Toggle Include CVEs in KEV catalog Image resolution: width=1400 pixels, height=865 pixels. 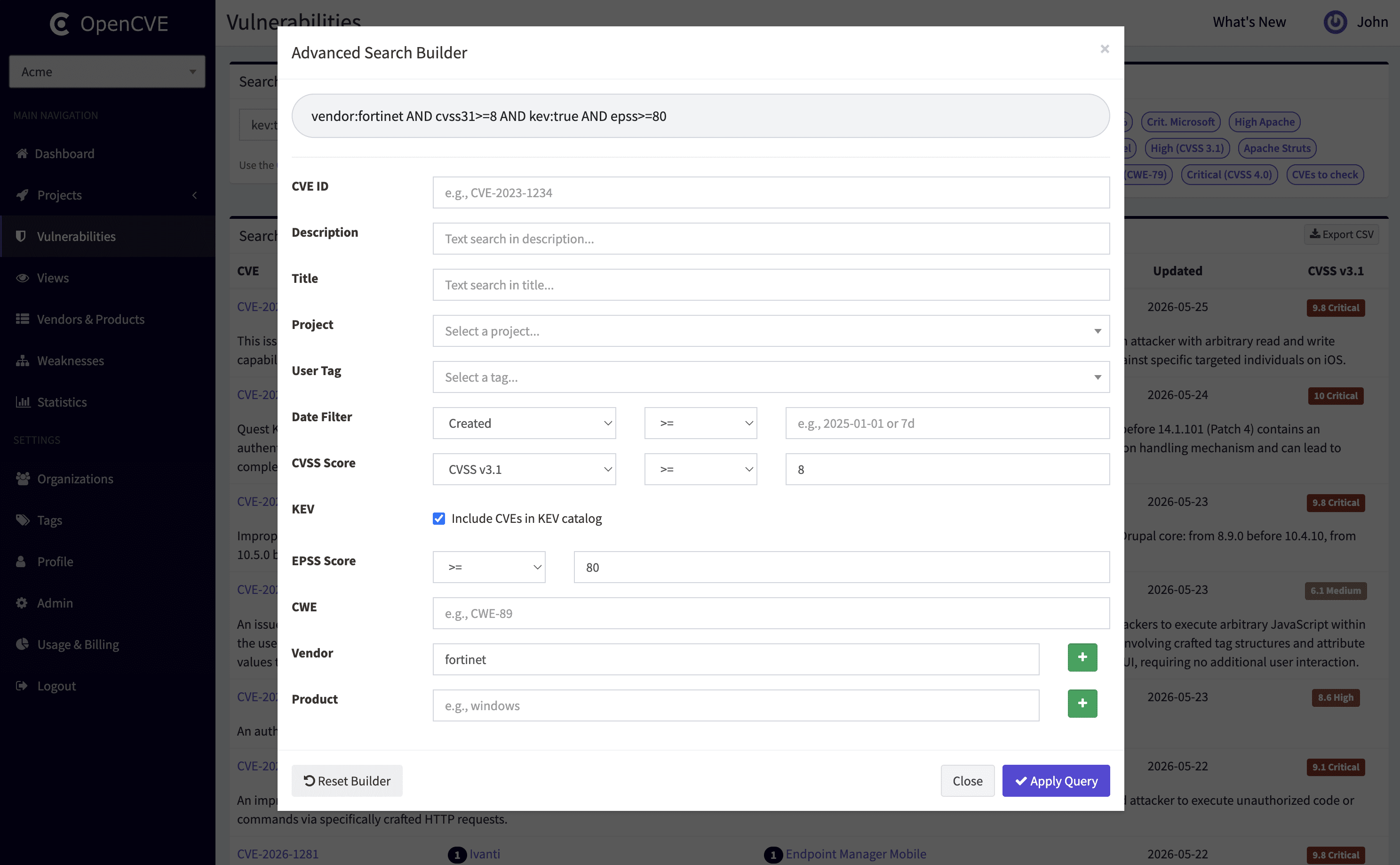(x=438, y=518)
